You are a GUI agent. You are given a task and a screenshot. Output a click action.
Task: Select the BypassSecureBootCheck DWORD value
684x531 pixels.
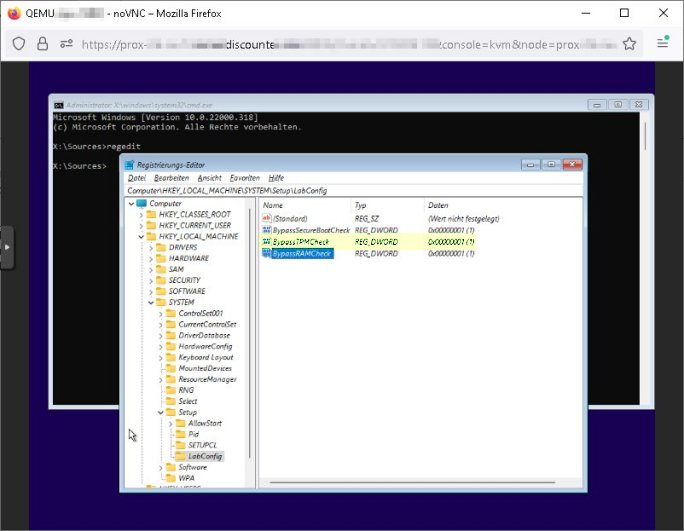coord(306,230)
